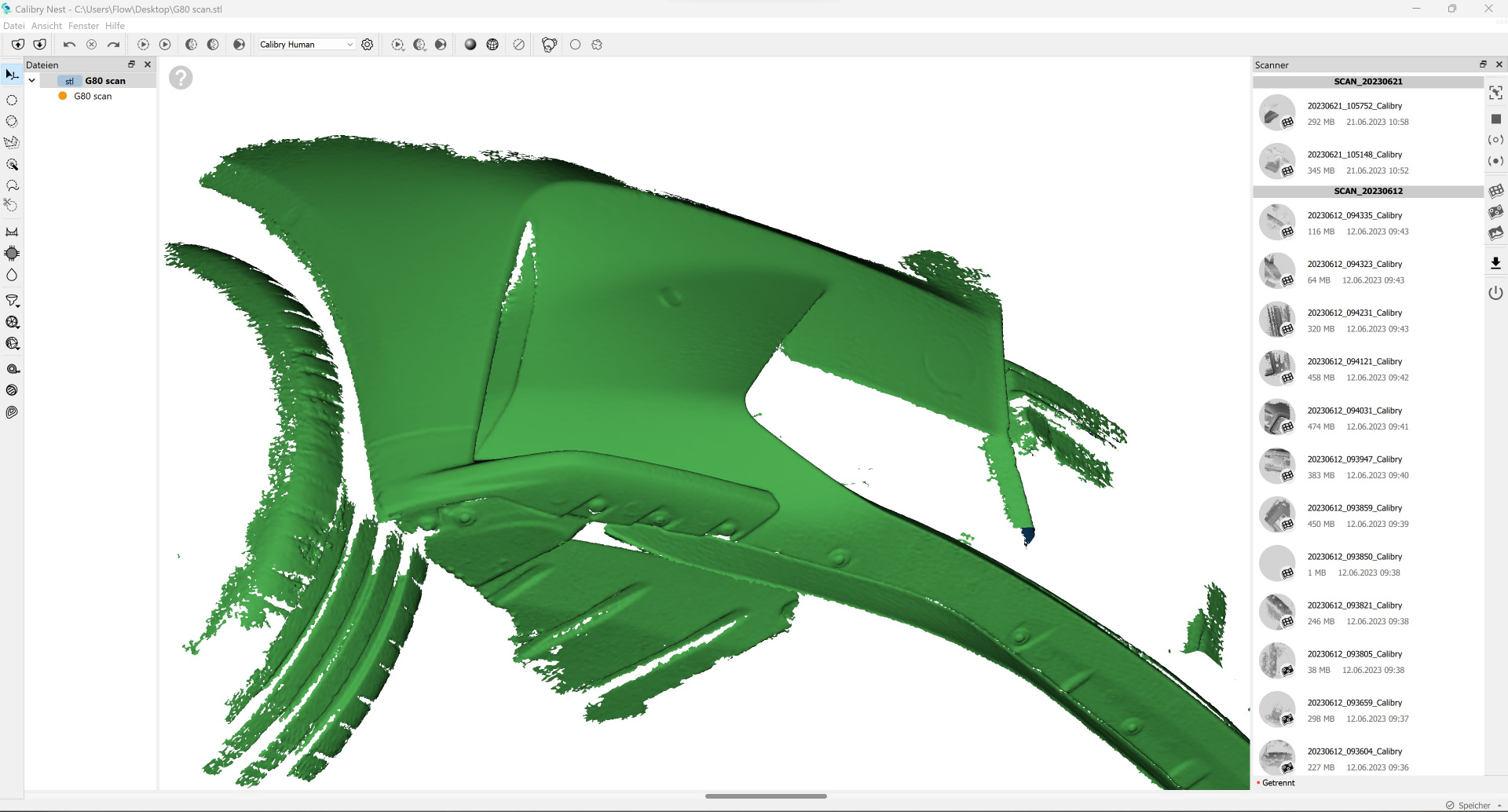Open the Datei menu
Screen dimensions: 1508x812
tap(13, 26)
